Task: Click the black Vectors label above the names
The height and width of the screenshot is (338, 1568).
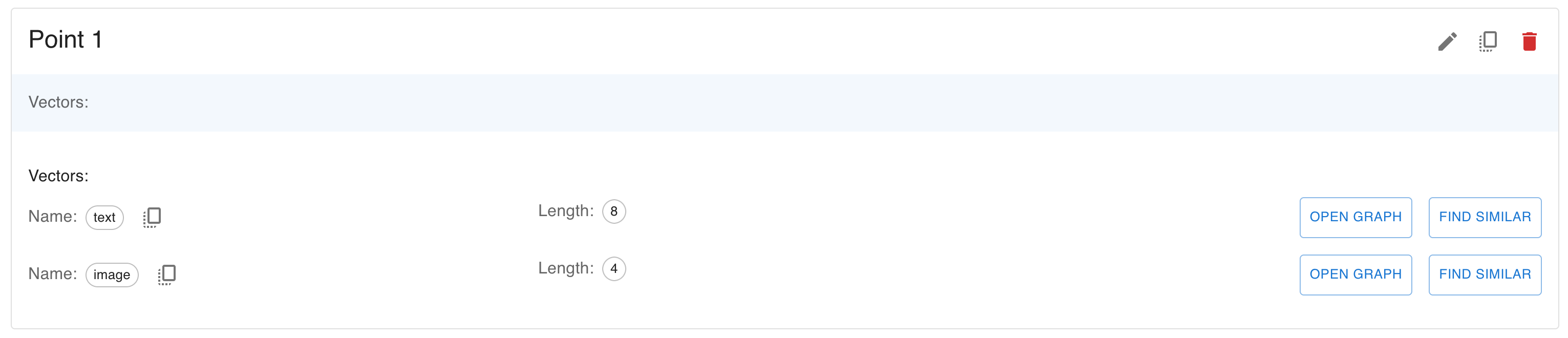Action: pos(58,176)
